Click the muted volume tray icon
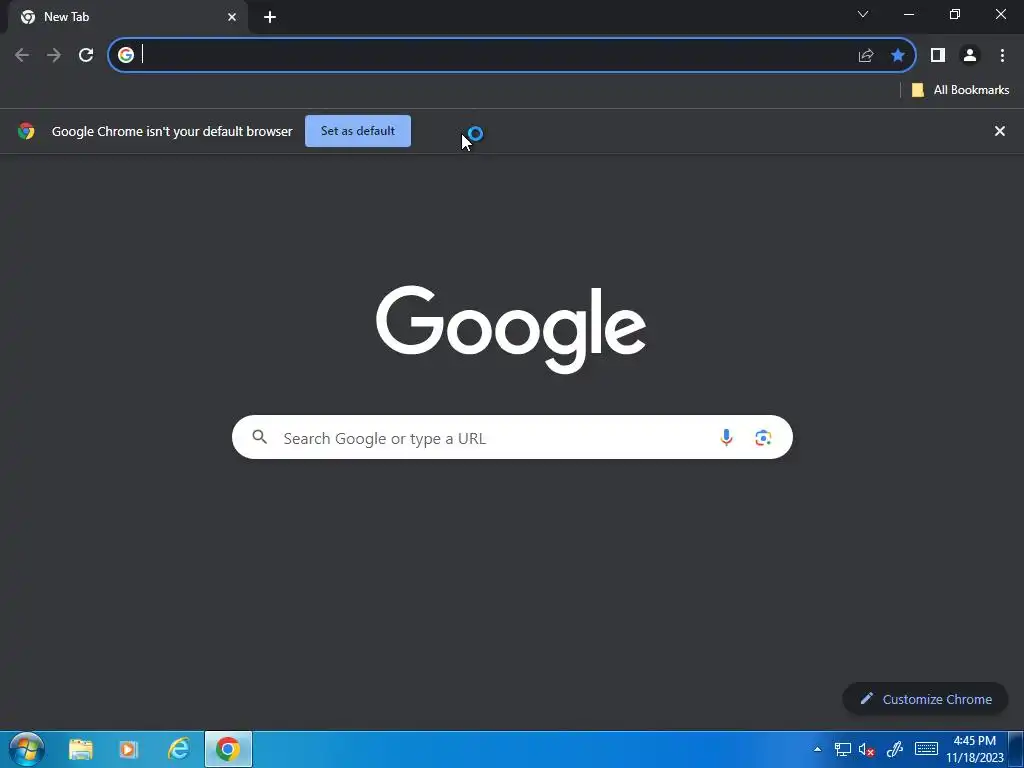This screenshot has height=768, width=1024. tap(867, 750)
